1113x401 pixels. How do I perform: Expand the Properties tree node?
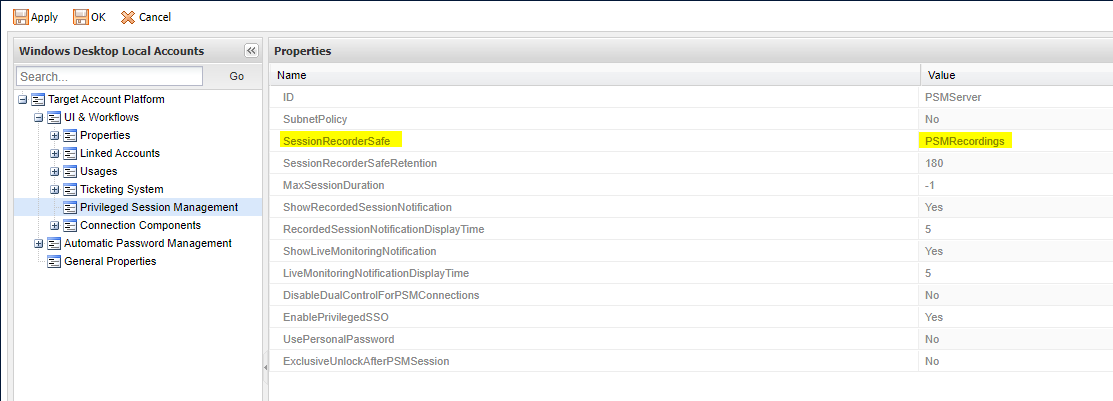point(55,136)
